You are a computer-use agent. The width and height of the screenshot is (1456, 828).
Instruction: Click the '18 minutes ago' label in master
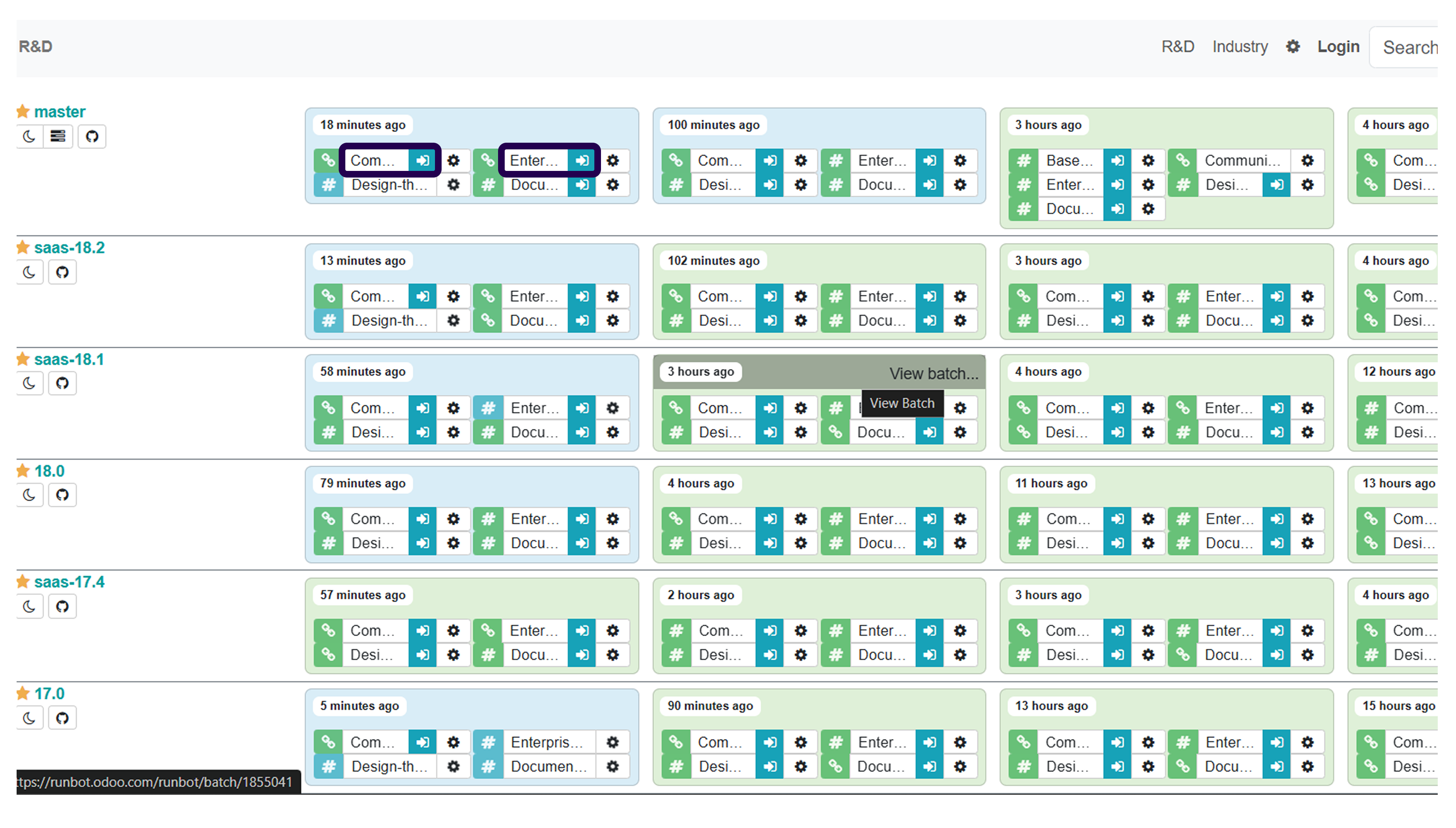[x=362, y=125]
